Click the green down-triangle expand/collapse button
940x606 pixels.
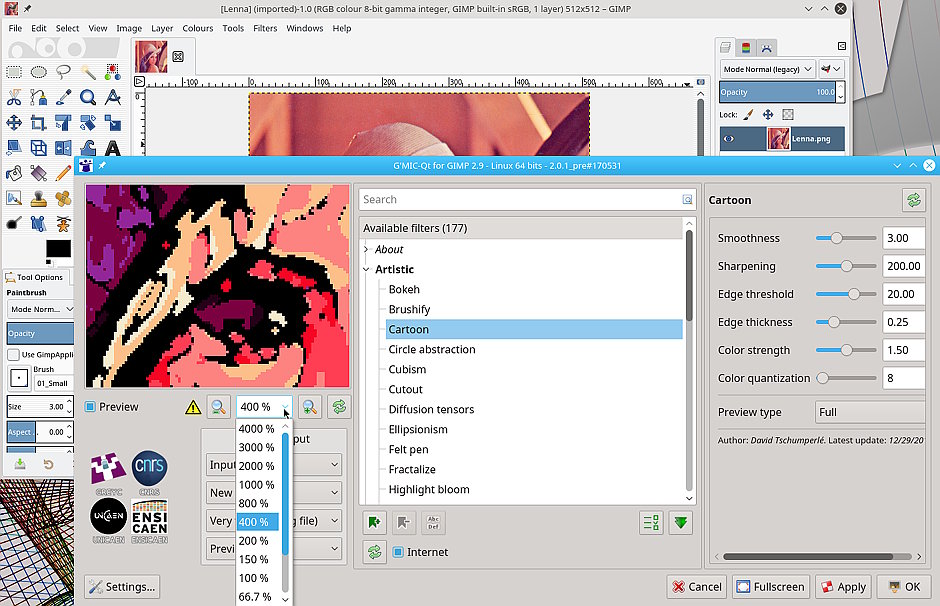(680, 523)
